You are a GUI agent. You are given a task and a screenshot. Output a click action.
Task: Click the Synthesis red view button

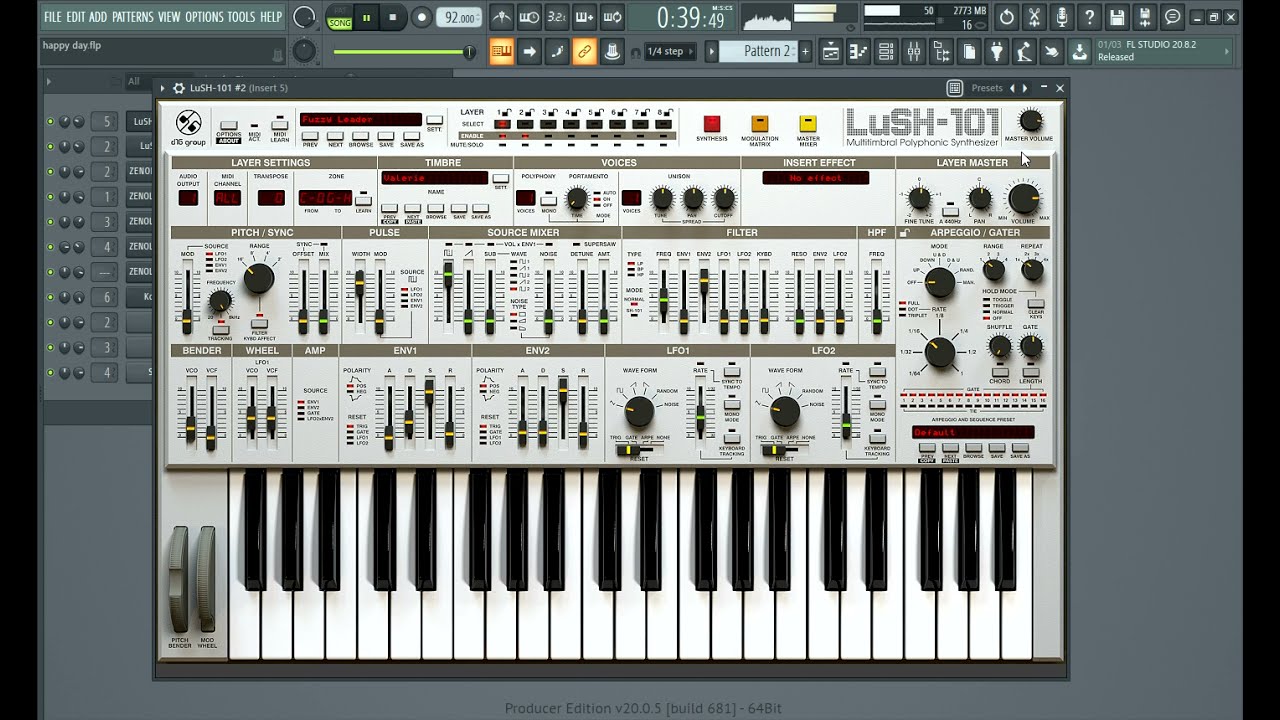(x=712, y=124)
